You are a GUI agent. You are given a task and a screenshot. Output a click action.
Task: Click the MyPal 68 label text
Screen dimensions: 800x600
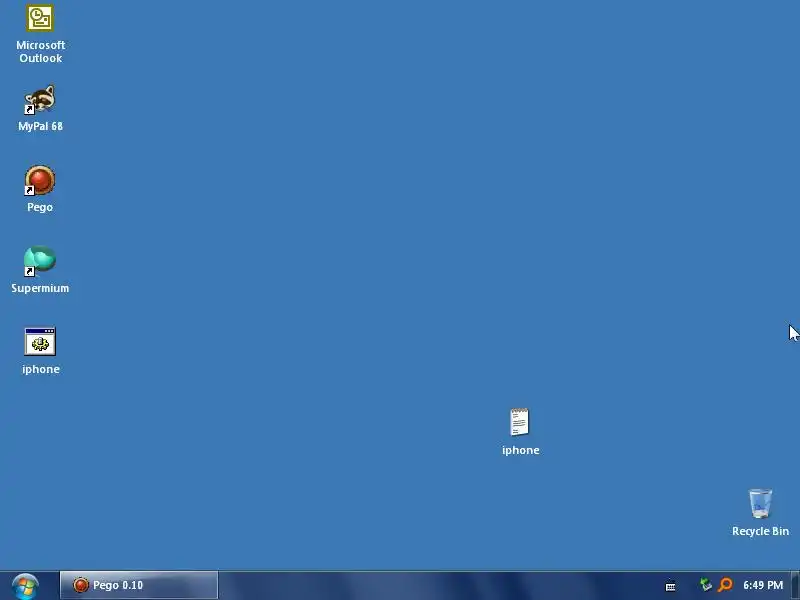[40, 126]
